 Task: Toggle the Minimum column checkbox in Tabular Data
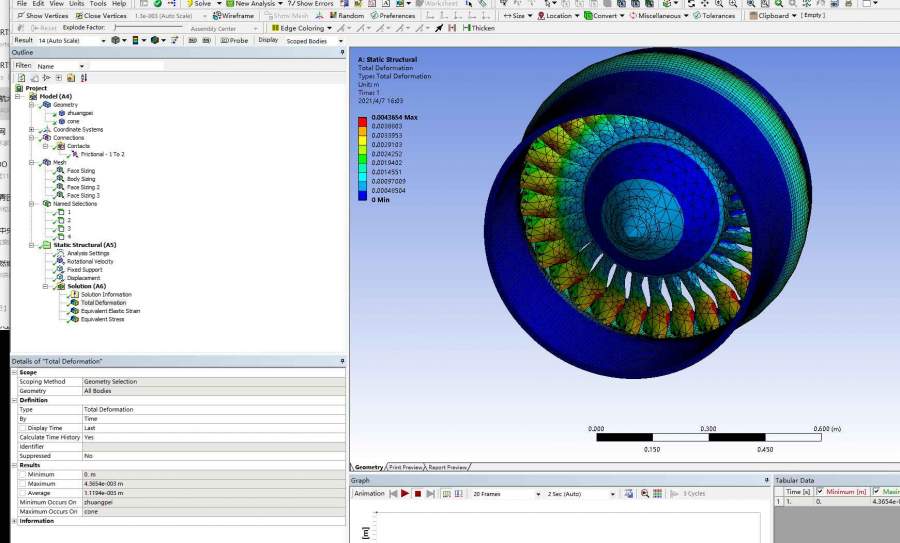(x=821, y=491)
